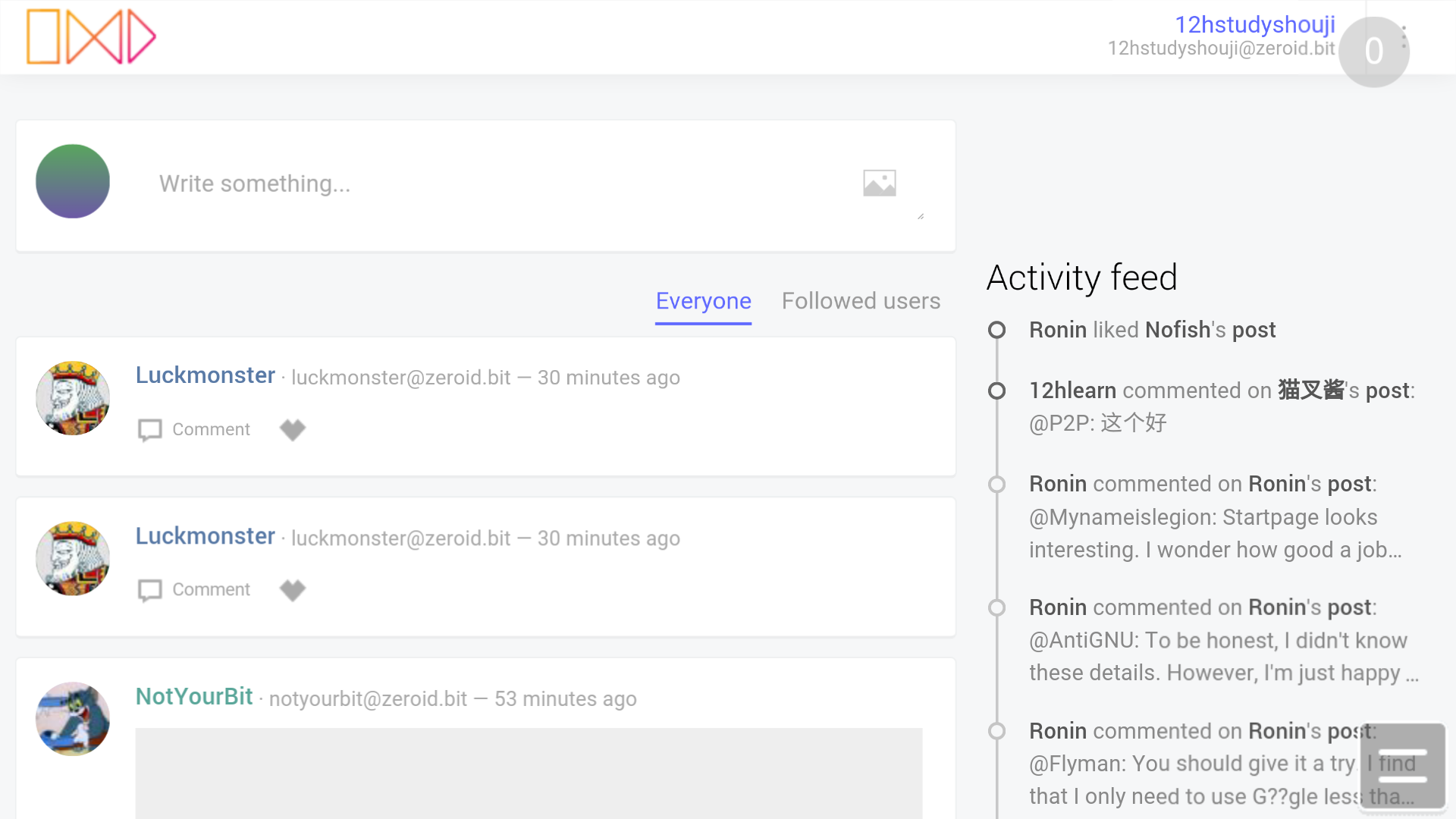Open NotYourBit's profile name link
Viewport: 1456px width, 819px height.
pyautogui.click(x=194, y=696)
